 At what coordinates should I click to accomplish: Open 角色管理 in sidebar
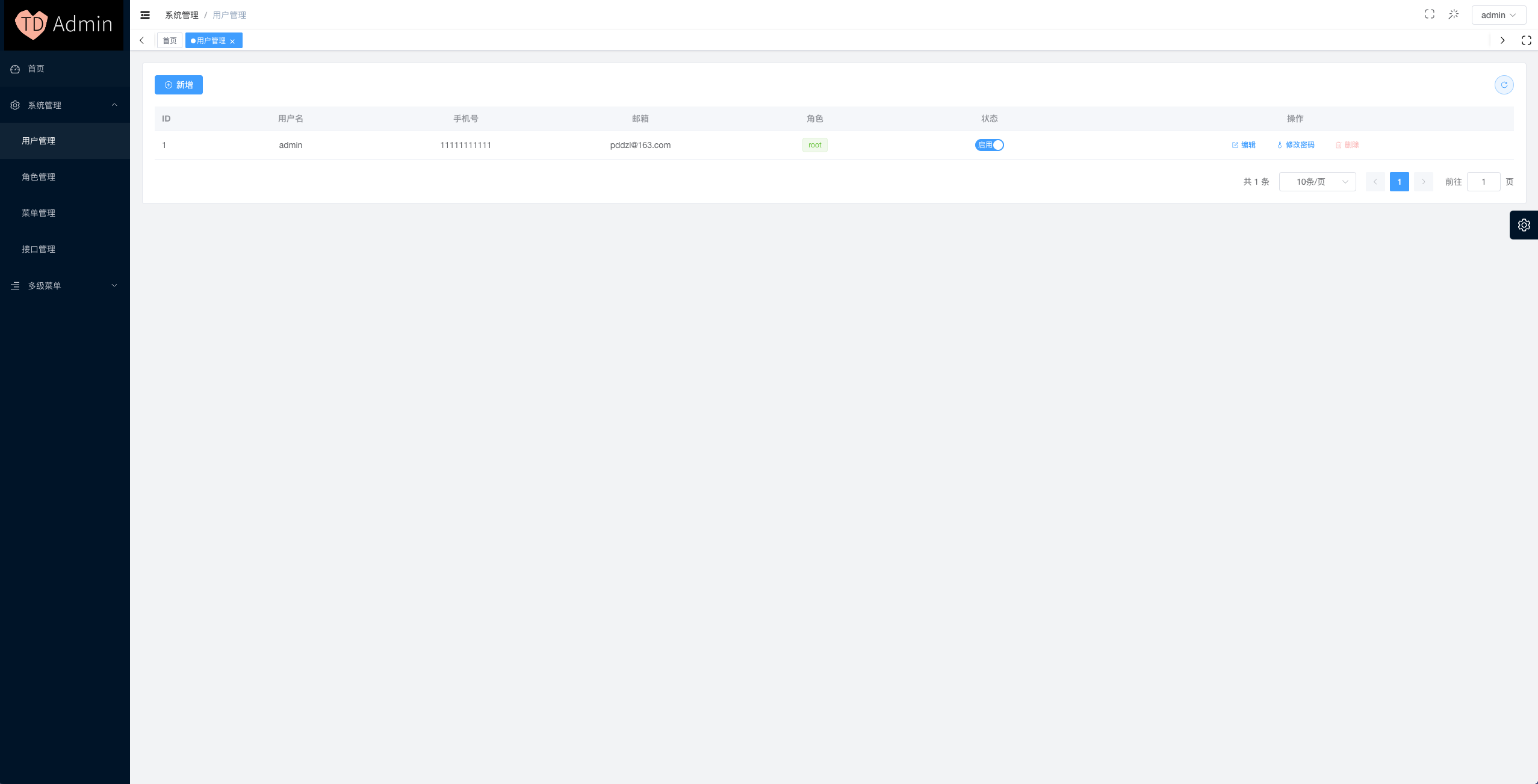tap(39, 177)
